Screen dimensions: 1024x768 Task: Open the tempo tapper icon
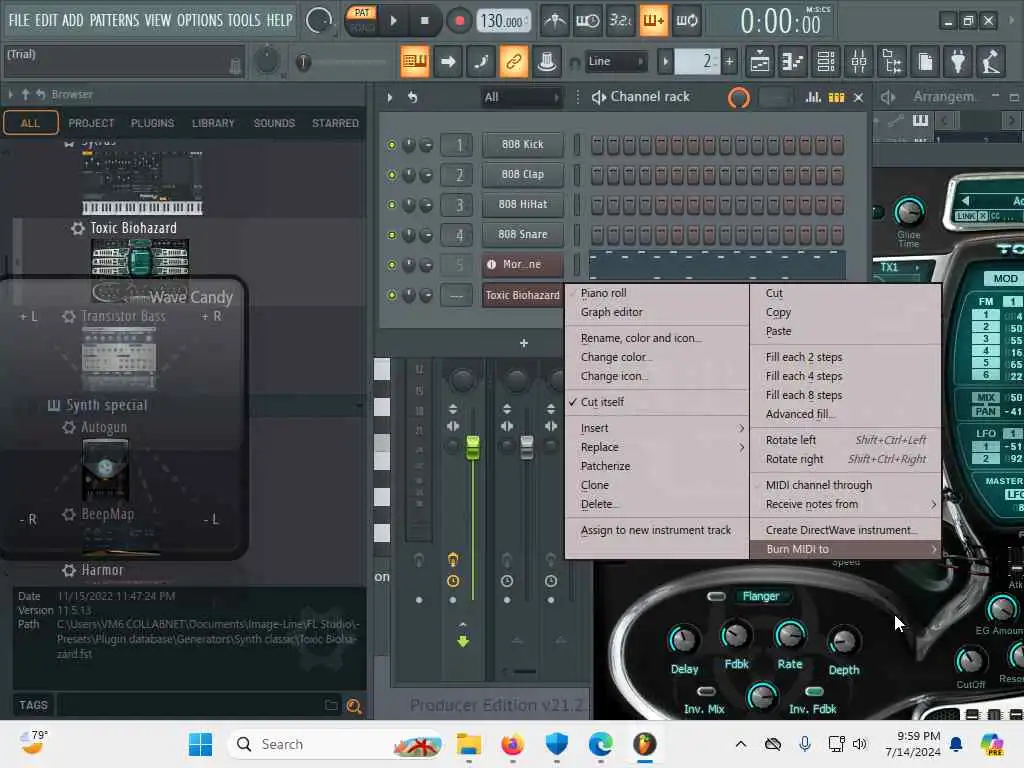pos(991,62)
